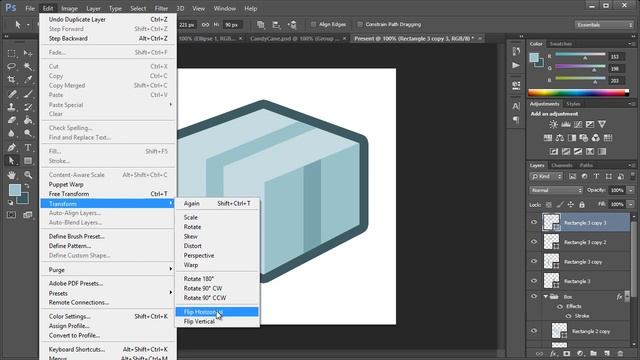
Task: Hide the Rectangle 3 copy 2 layer
Action: pos(534,242)
